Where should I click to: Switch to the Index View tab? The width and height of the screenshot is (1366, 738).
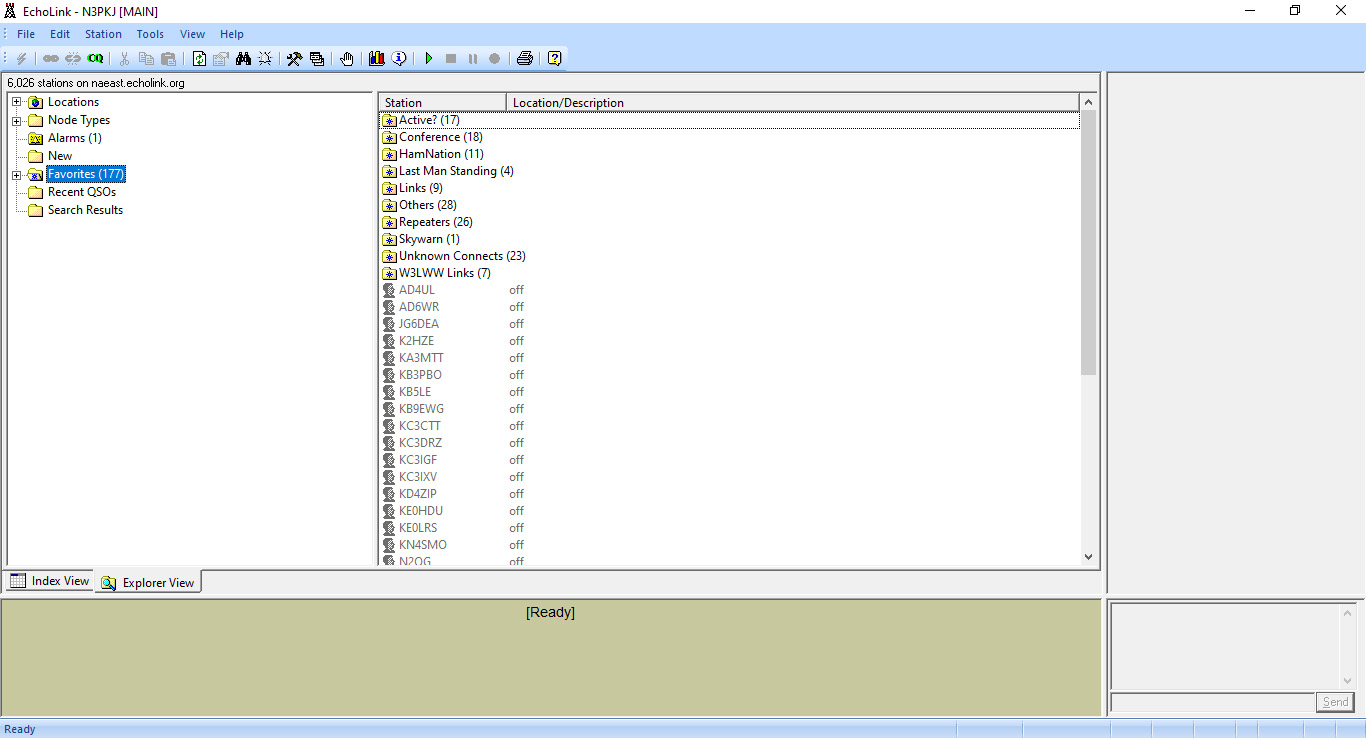point(50,581)
